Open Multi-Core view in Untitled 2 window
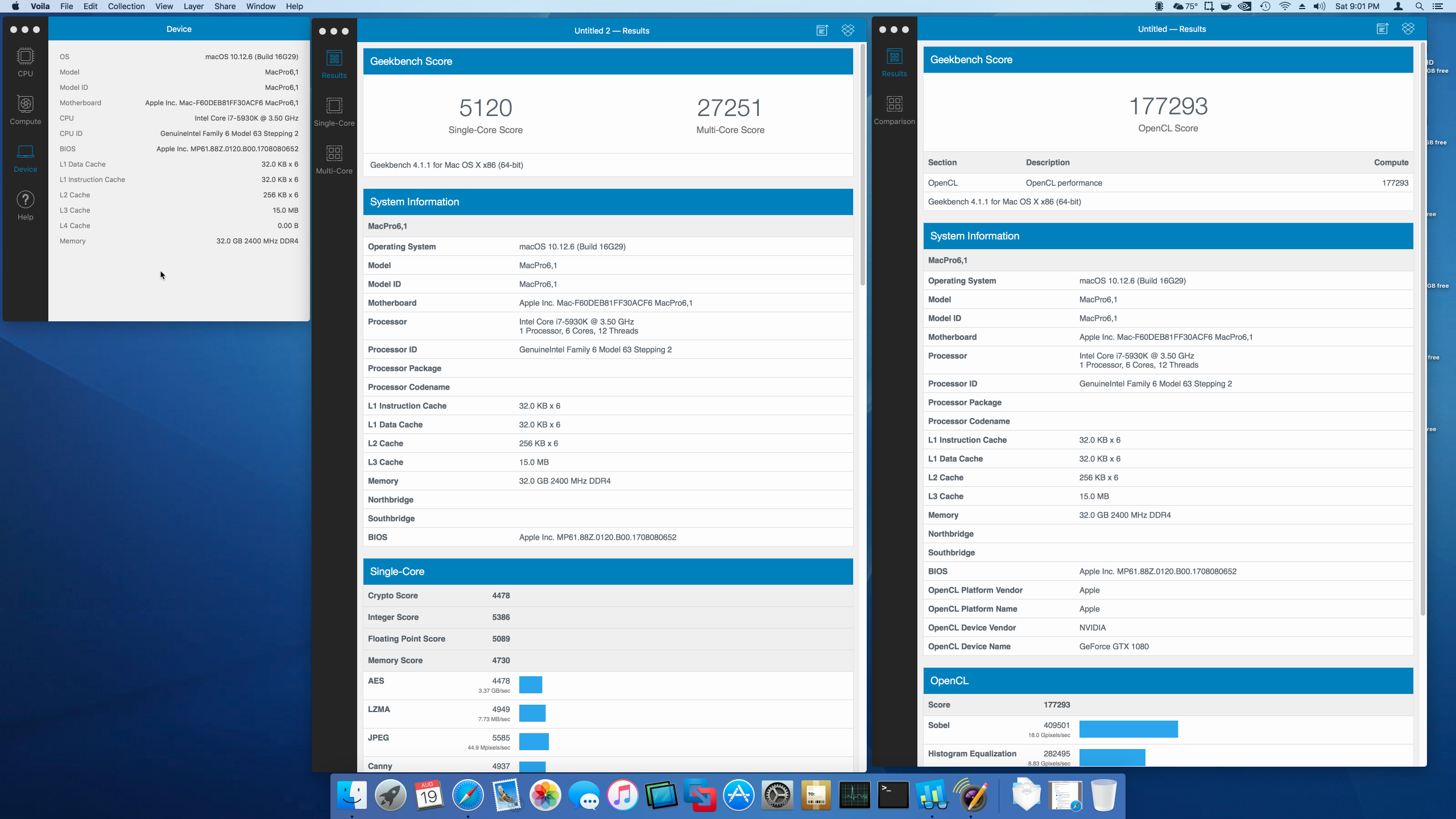1456x819 pixels. (x=334, y=159)
